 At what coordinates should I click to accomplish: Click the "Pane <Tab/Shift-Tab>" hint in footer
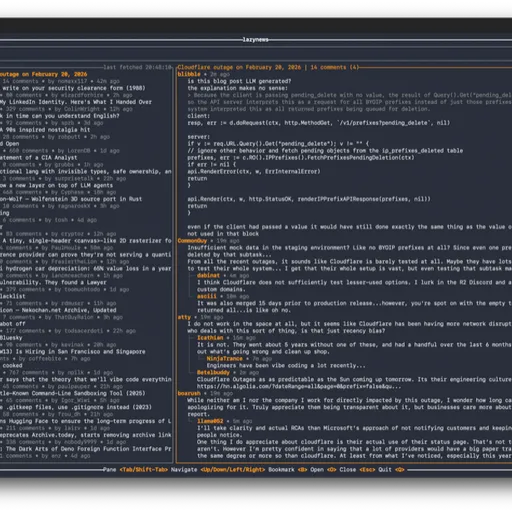coord(135,470)
